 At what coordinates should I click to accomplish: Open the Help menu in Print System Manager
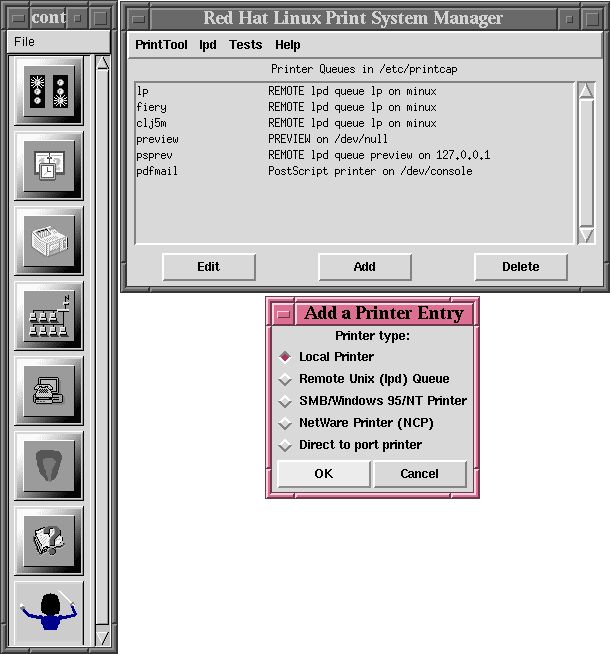click(x=288, y=45)
